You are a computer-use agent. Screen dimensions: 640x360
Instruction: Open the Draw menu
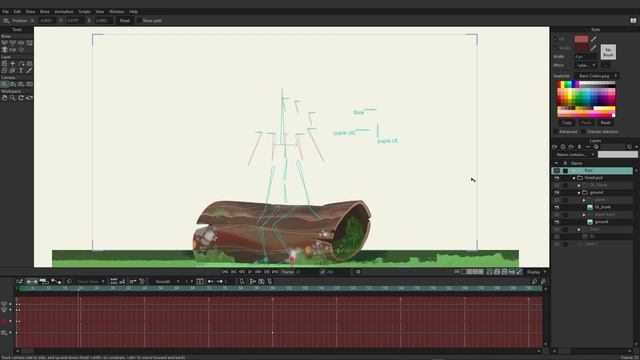[30, 11]
